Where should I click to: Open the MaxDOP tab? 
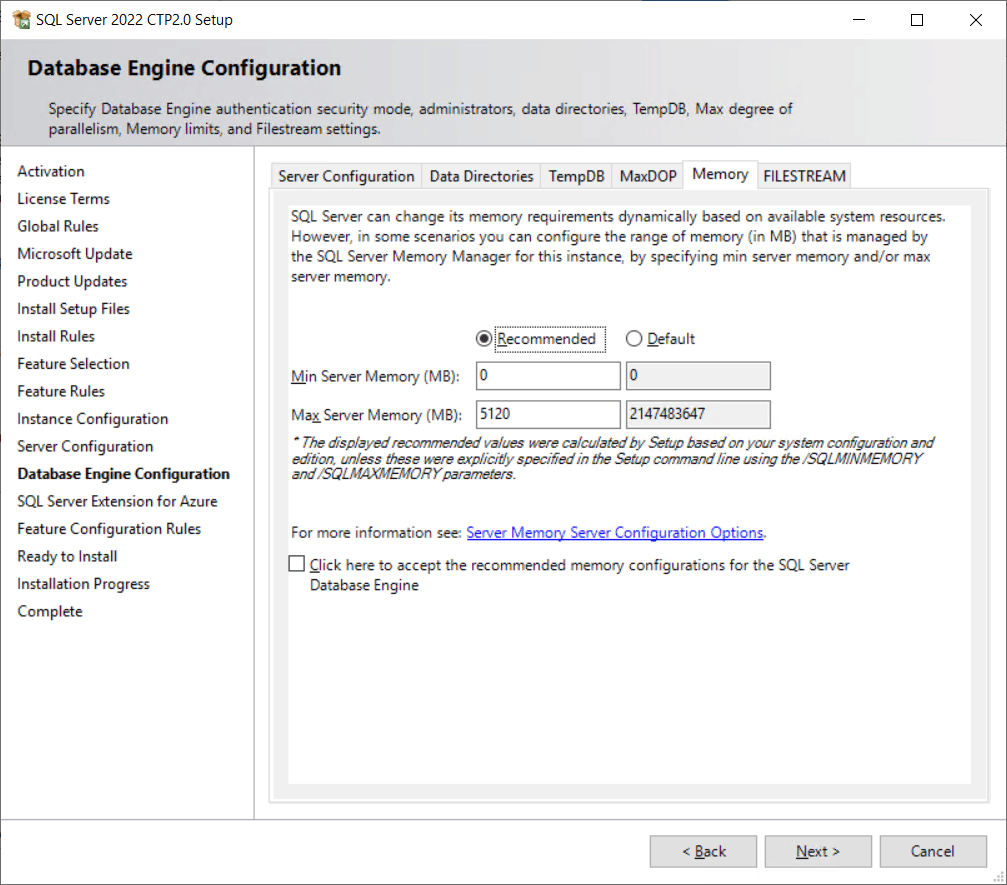[x=648, y=176]
